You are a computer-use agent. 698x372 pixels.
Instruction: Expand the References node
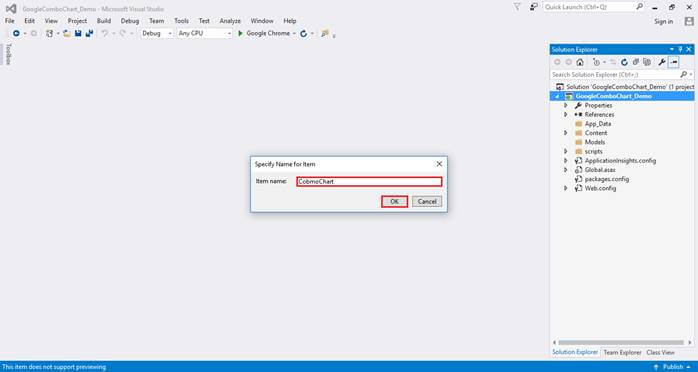point(566,115)
